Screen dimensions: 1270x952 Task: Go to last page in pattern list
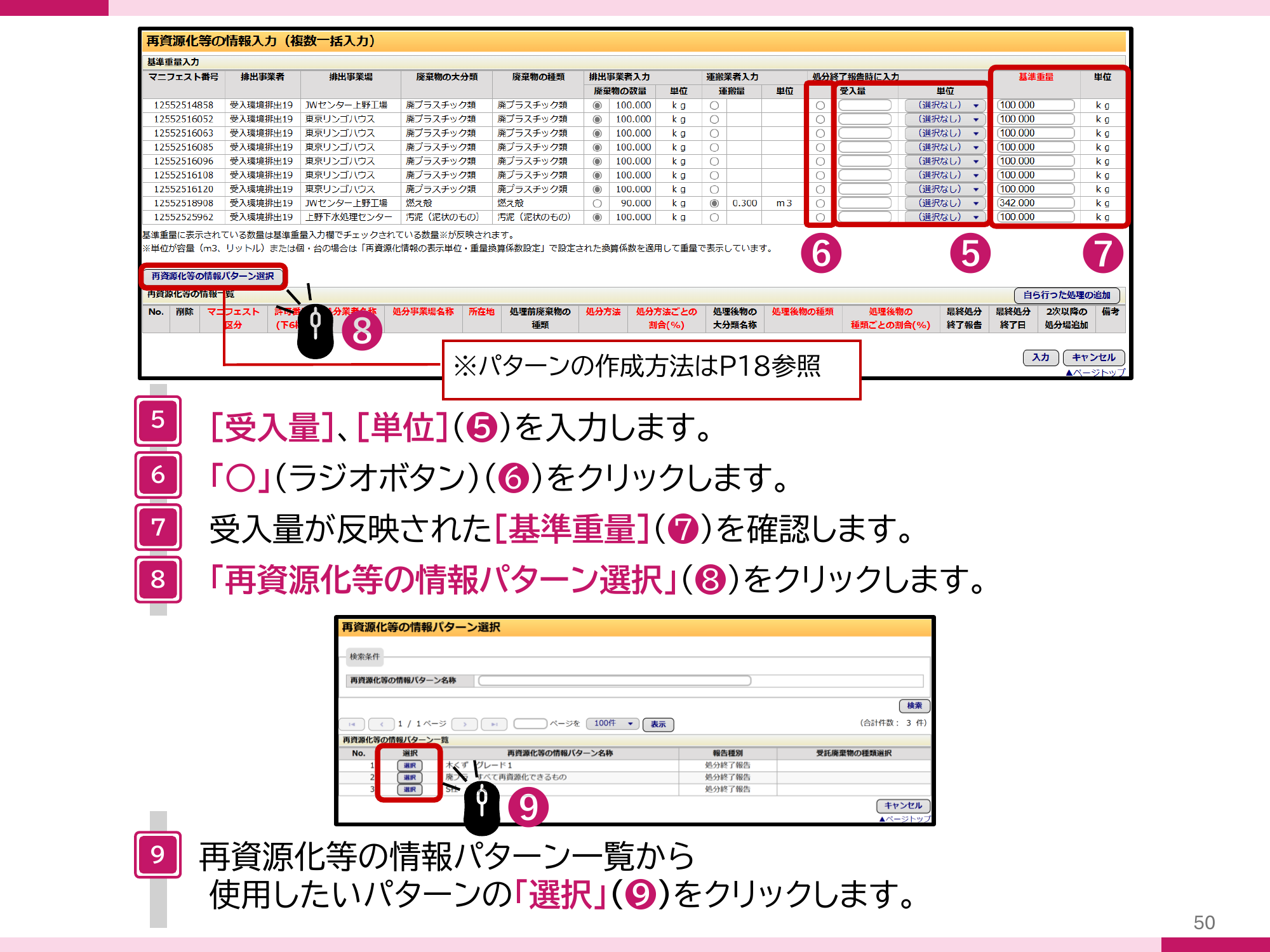point(494,724)
